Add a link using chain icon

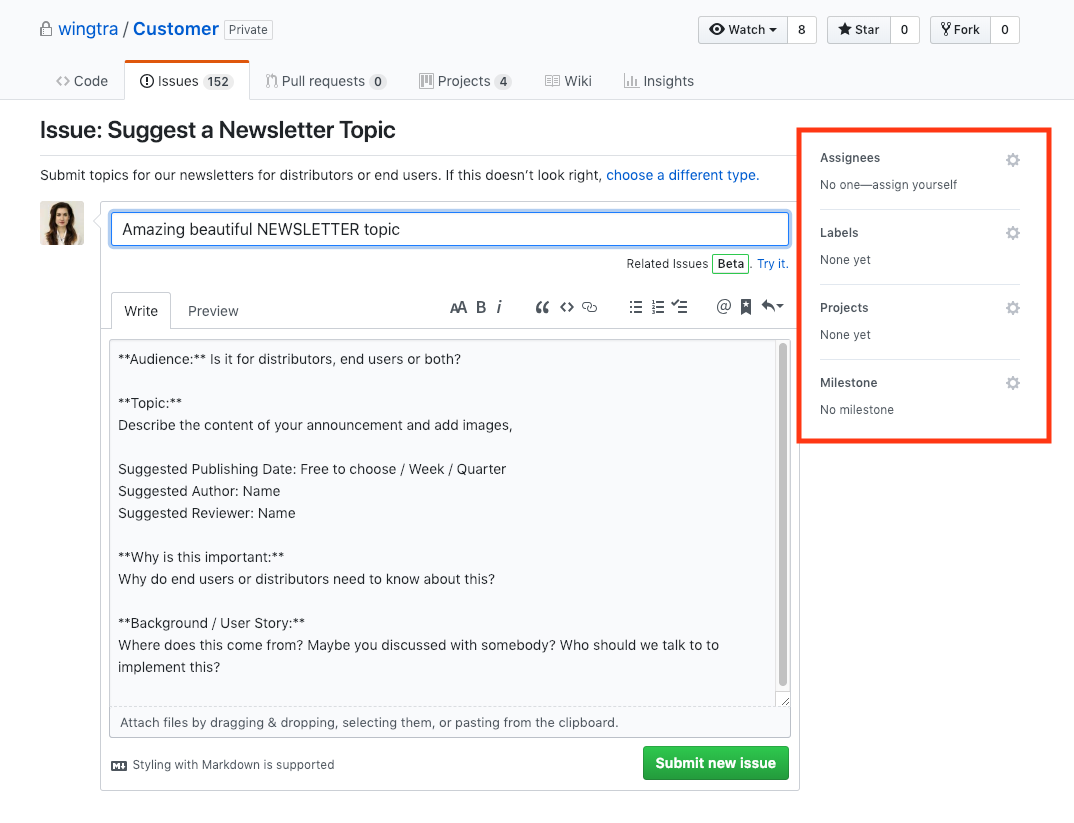pyautogui.click(x=590, y=308)
